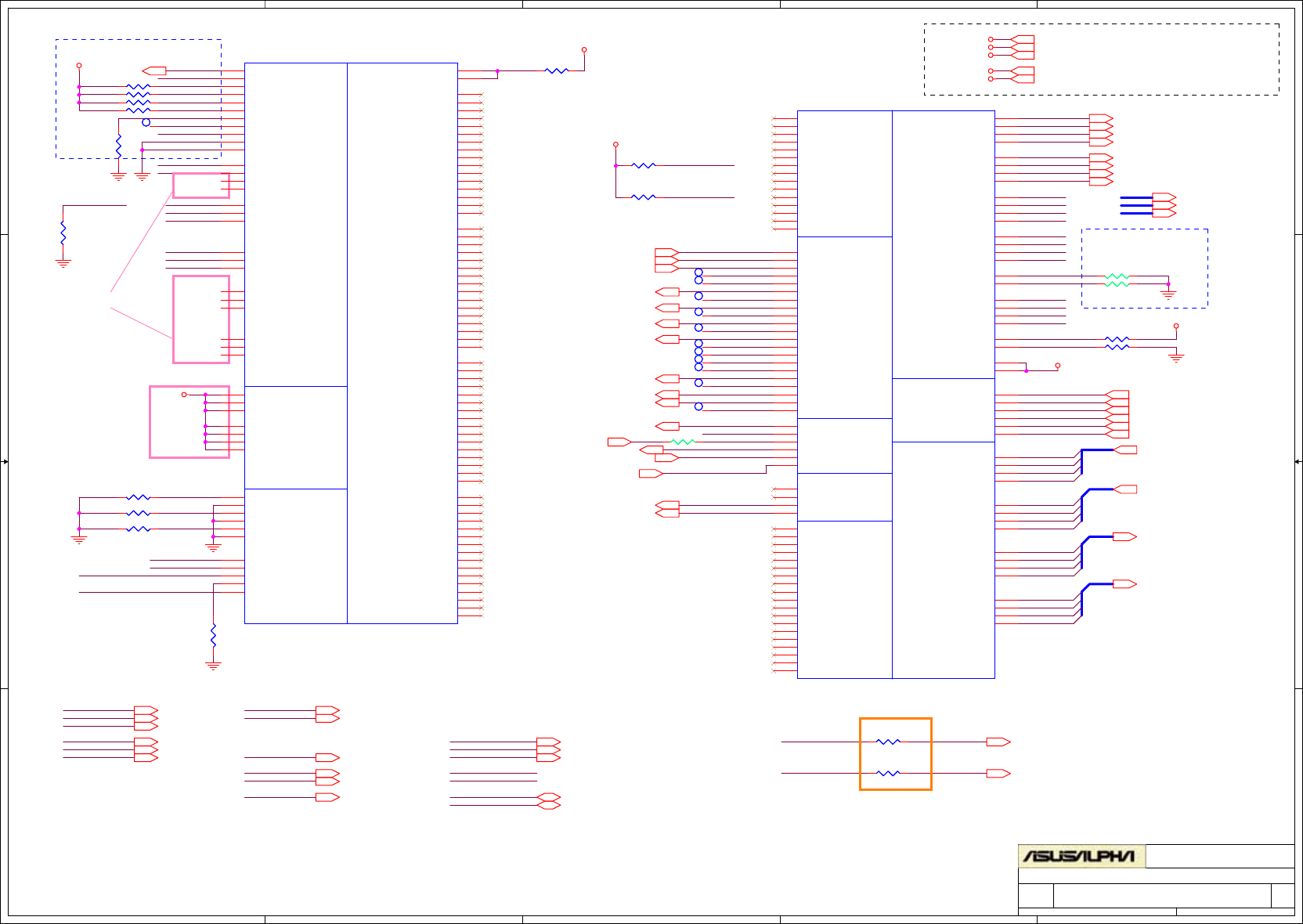
Task: Click the ground symbol at the far left edge
Action: click(x=63, y=263)
